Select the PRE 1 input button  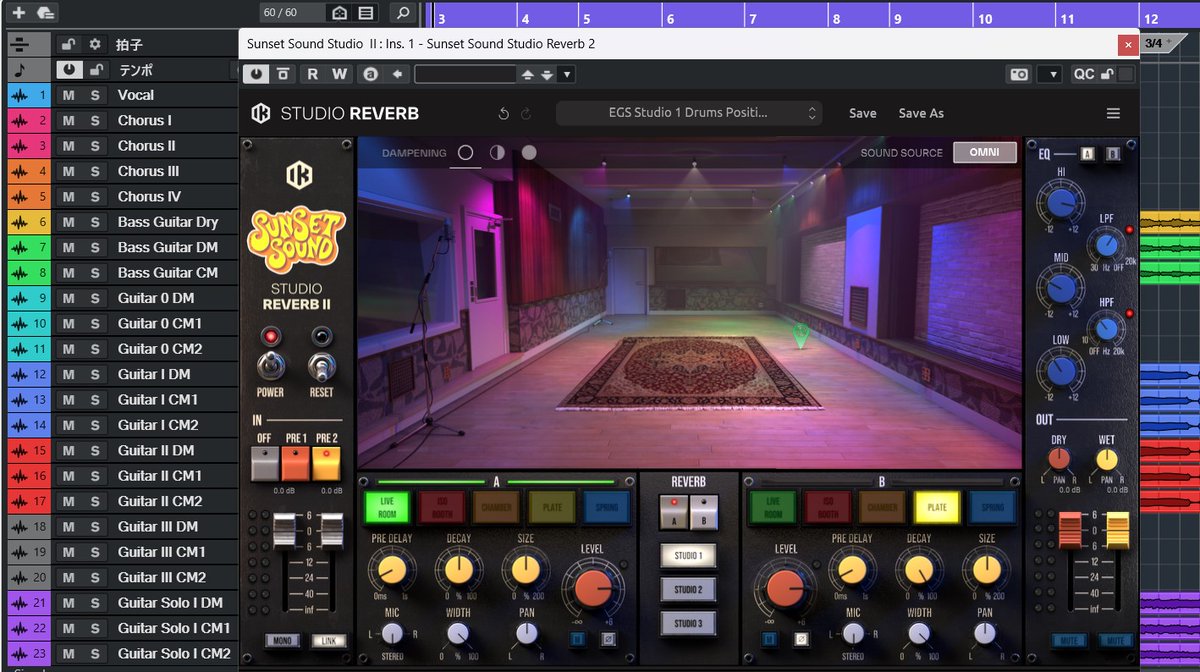tap(296, 463)
